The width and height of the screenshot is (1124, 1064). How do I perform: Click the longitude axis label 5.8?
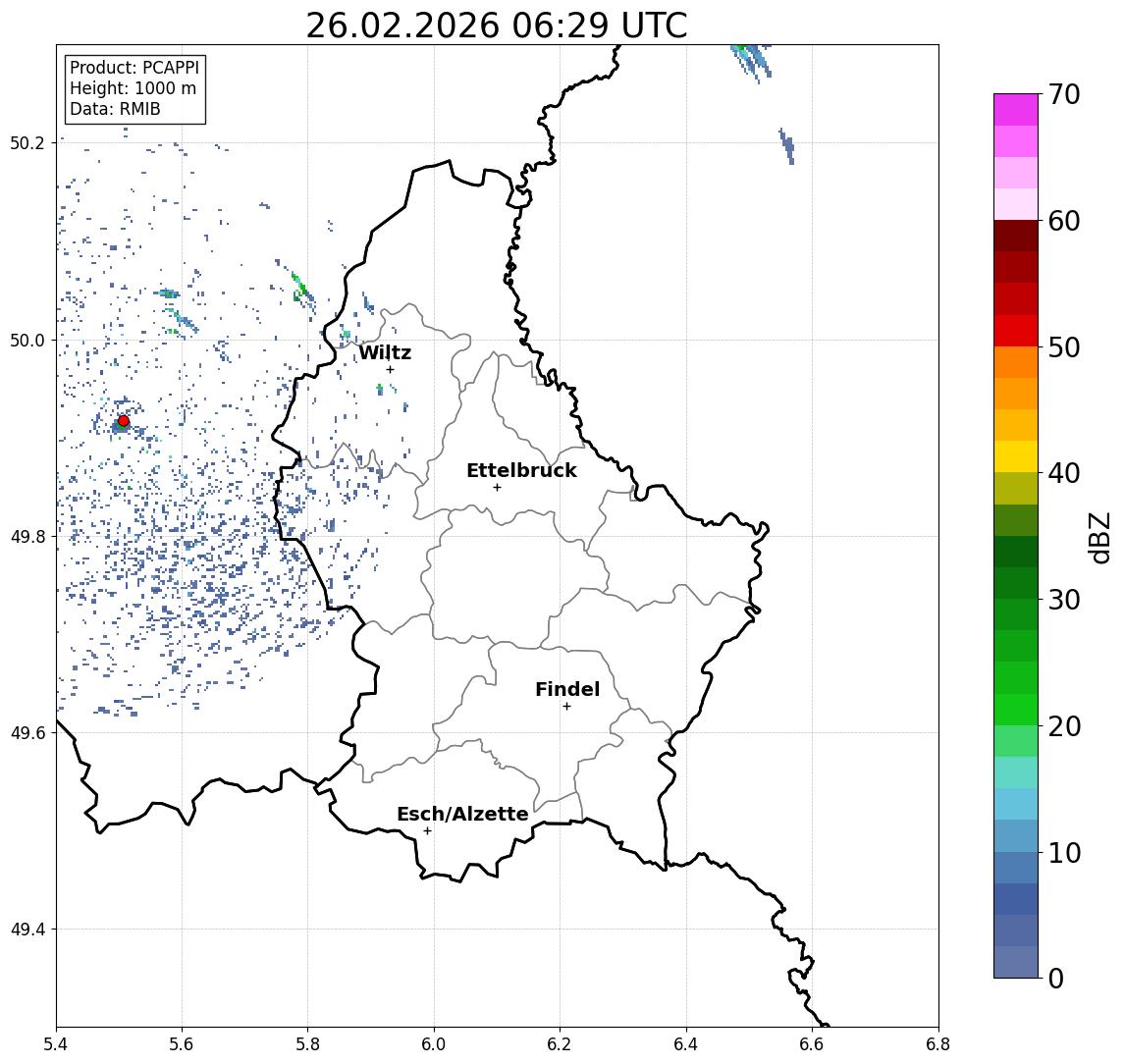click(307, 1044)
